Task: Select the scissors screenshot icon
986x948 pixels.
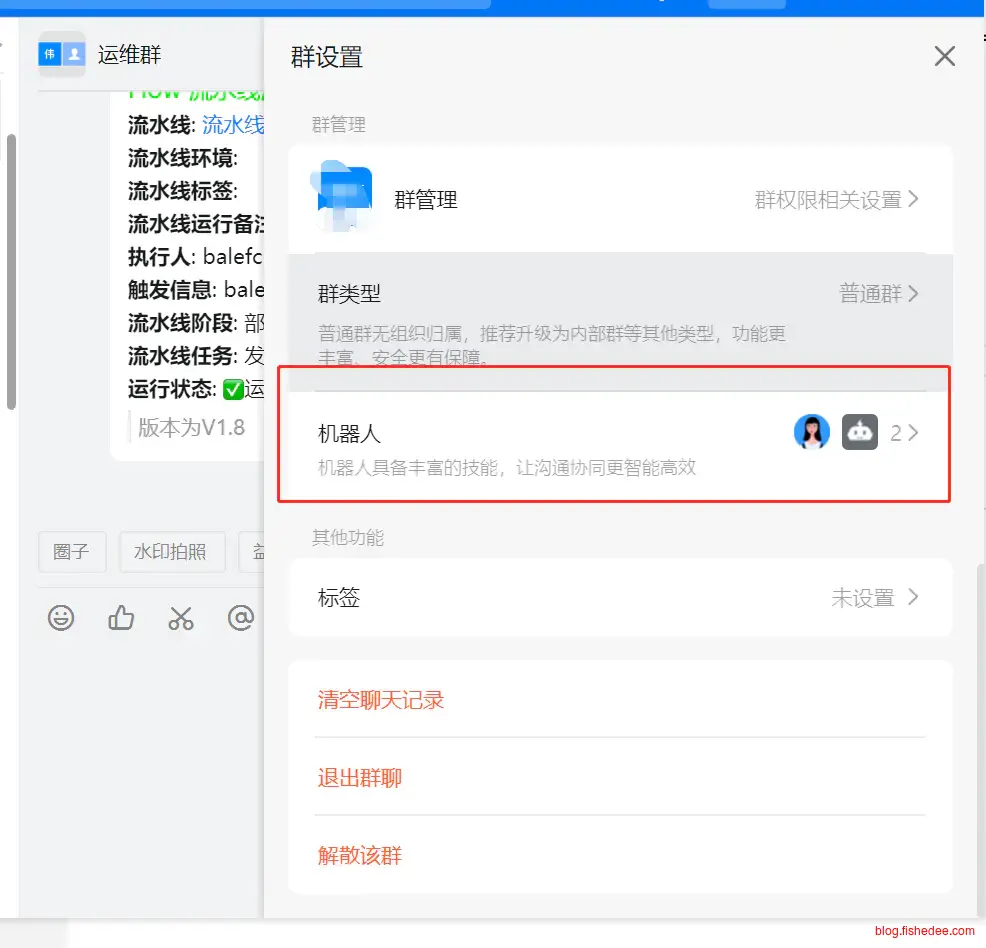Action: coord(181,618)
